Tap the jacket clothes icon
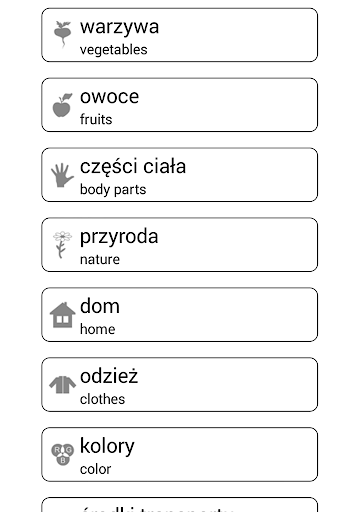Viewport: 360px width, 512px height. click(62, 385)
